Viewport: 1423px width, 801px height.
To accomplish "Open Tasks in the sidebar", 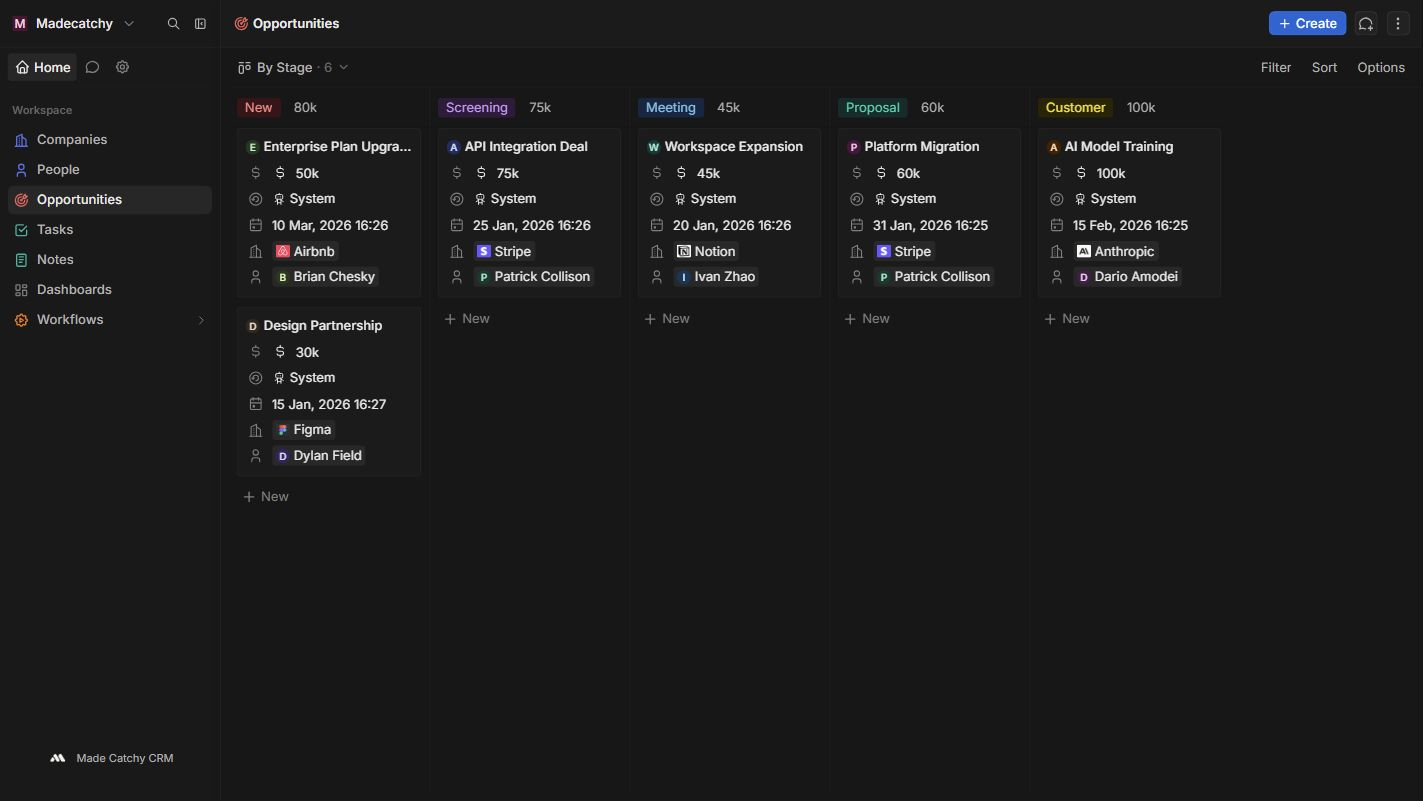I will point(110,230).
